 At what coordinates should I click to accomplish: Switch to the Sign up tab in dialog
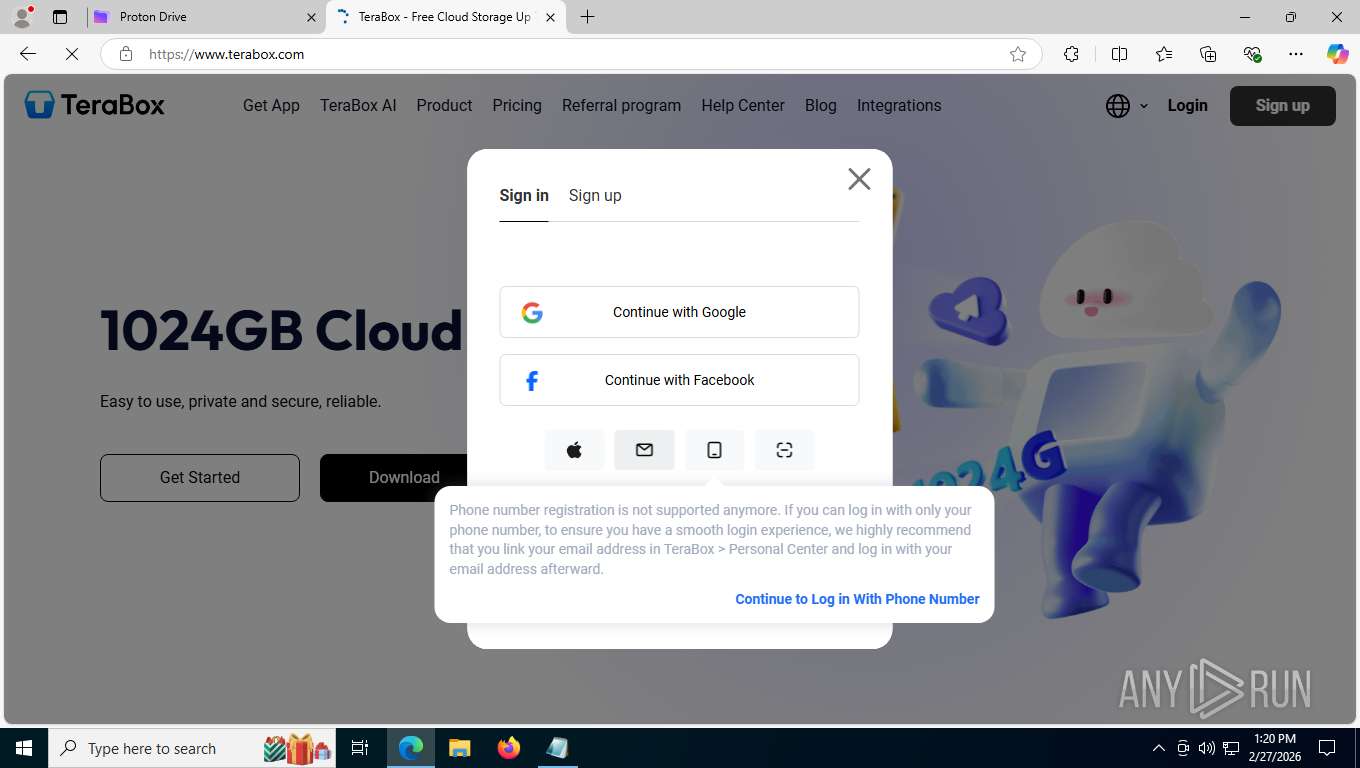click(595, 195)
